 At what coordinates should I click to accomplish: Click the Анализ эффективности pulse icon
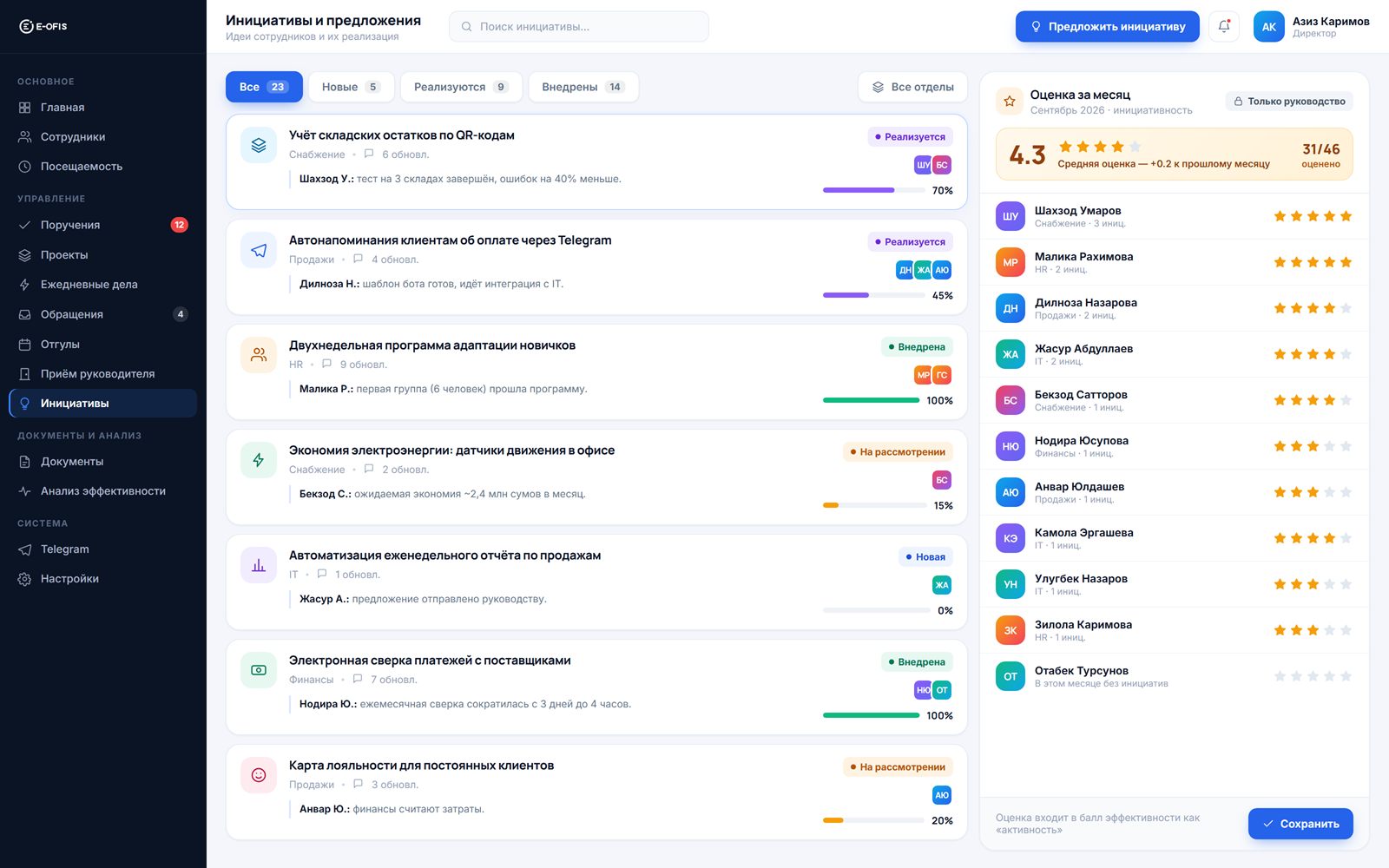tap(25, 491)
